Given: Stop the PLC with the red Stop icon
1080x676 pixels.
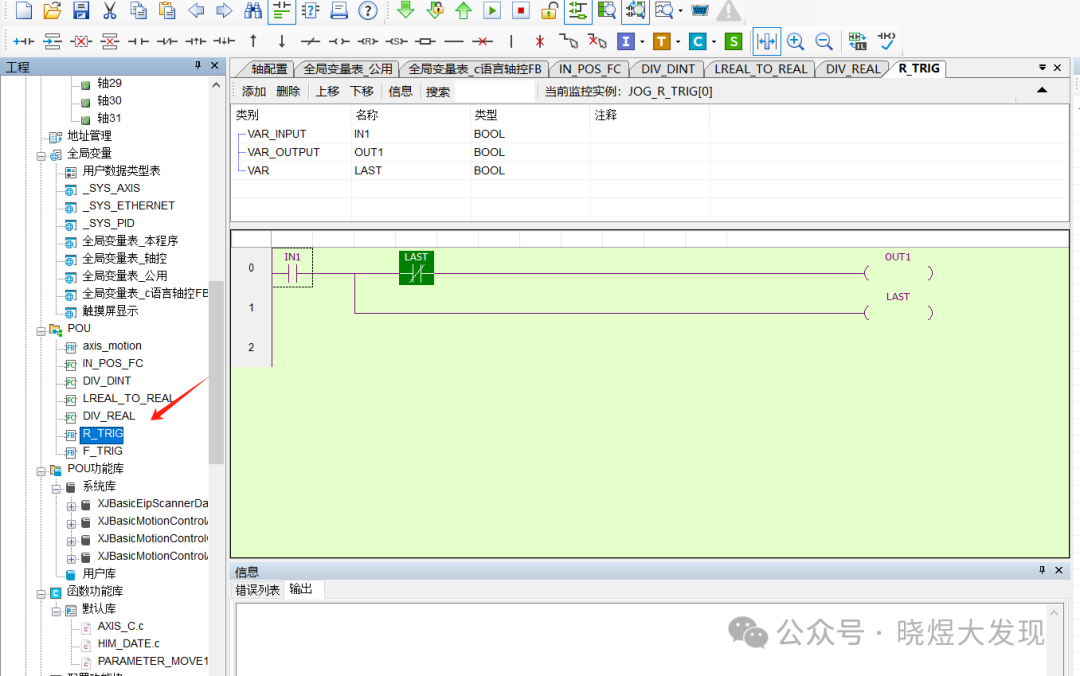Looking at the screenshot, I should coord(521,10).
